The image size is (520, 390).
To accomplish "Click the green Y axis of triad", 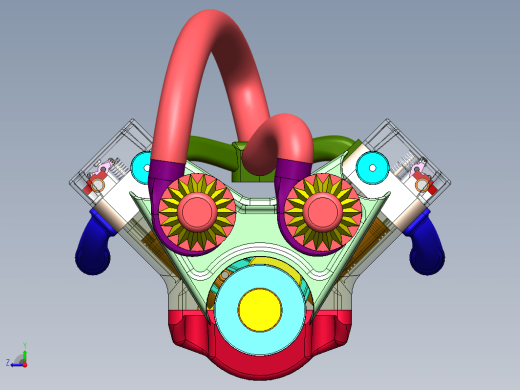I will (25, 354).
